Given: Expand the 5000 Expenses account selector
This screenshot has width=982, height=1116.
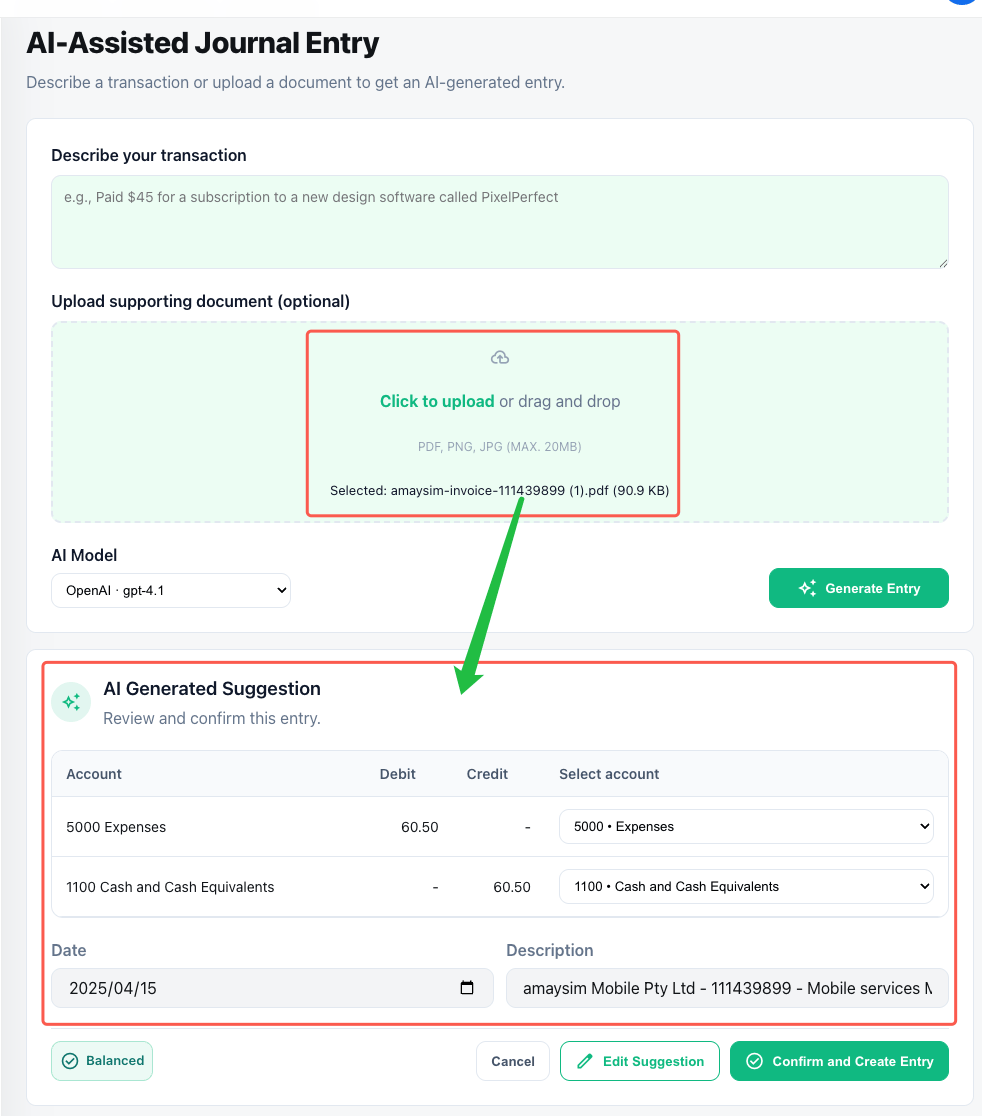Looking at the screenshot, I should 746,827.
